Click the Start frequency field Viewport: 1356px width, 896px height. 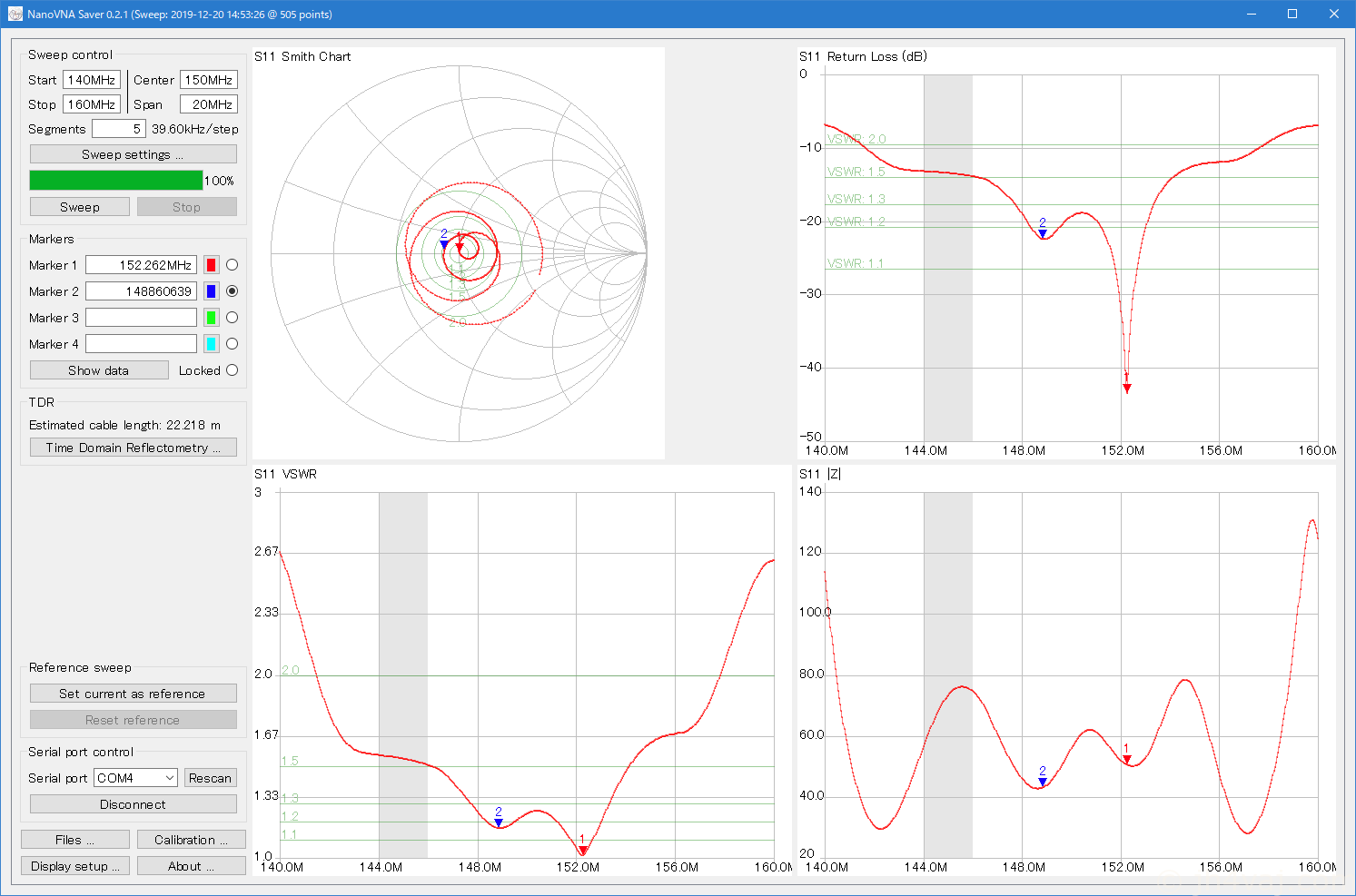tap(92, 80)
